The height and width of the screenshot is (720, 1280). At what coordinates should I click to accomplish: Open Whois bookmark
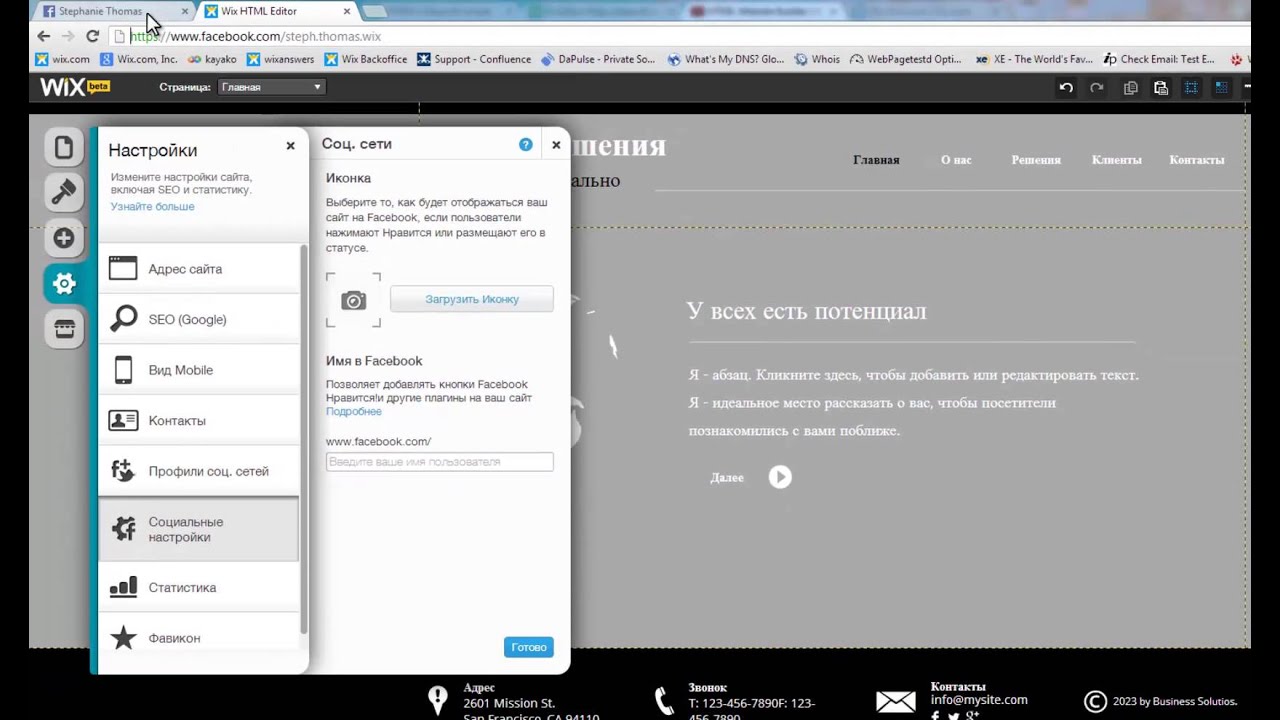[x=817, y=59]
